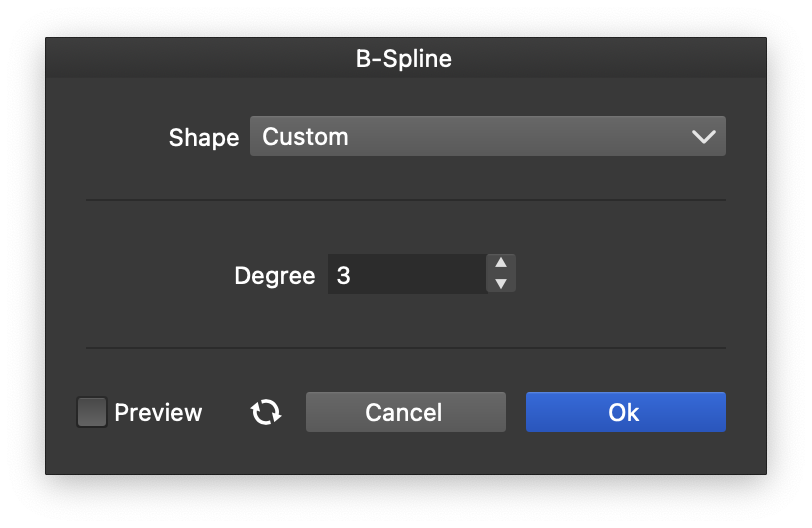Click the Degree label
This screenshot has width=812, height=528.
coord(274,275)
